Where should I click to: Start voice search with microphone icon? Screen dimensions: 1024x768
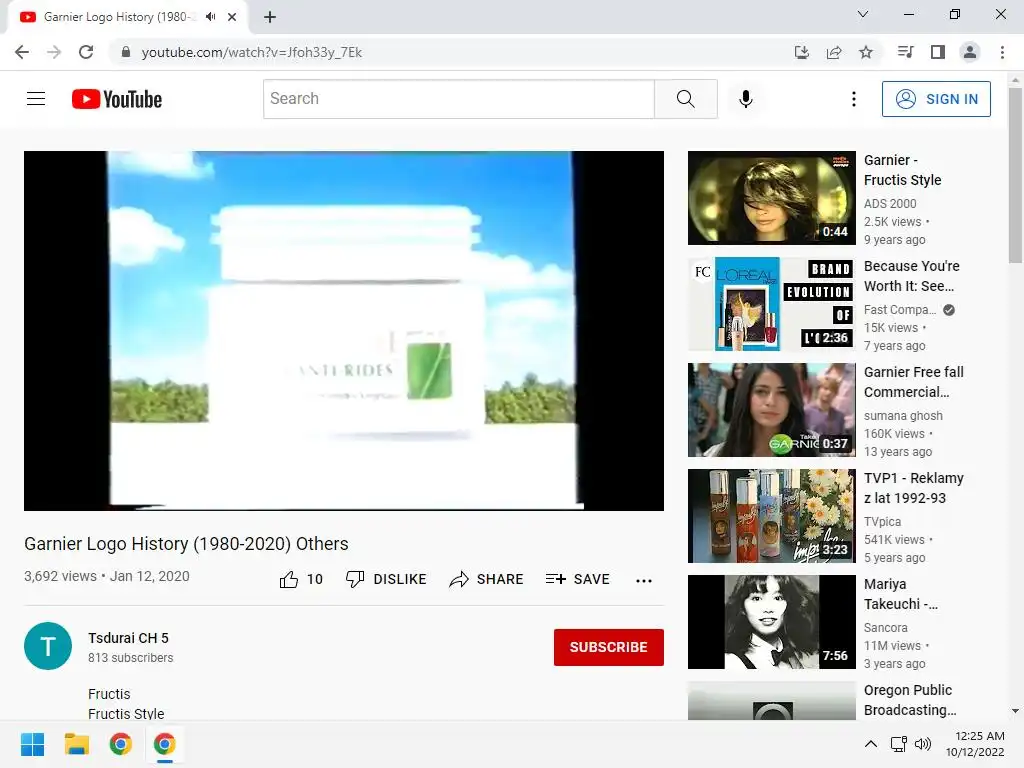point(746,99)
